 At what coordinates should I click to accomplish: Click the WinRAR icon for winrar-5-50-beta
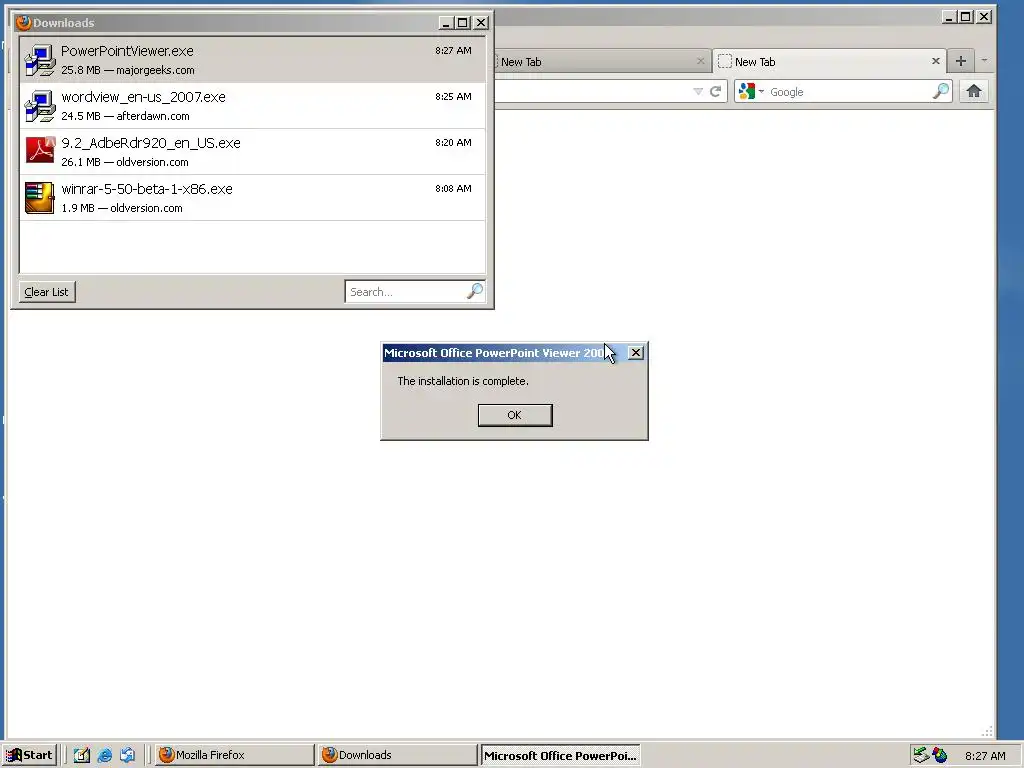pyautogui.click(x=40, y=198)
